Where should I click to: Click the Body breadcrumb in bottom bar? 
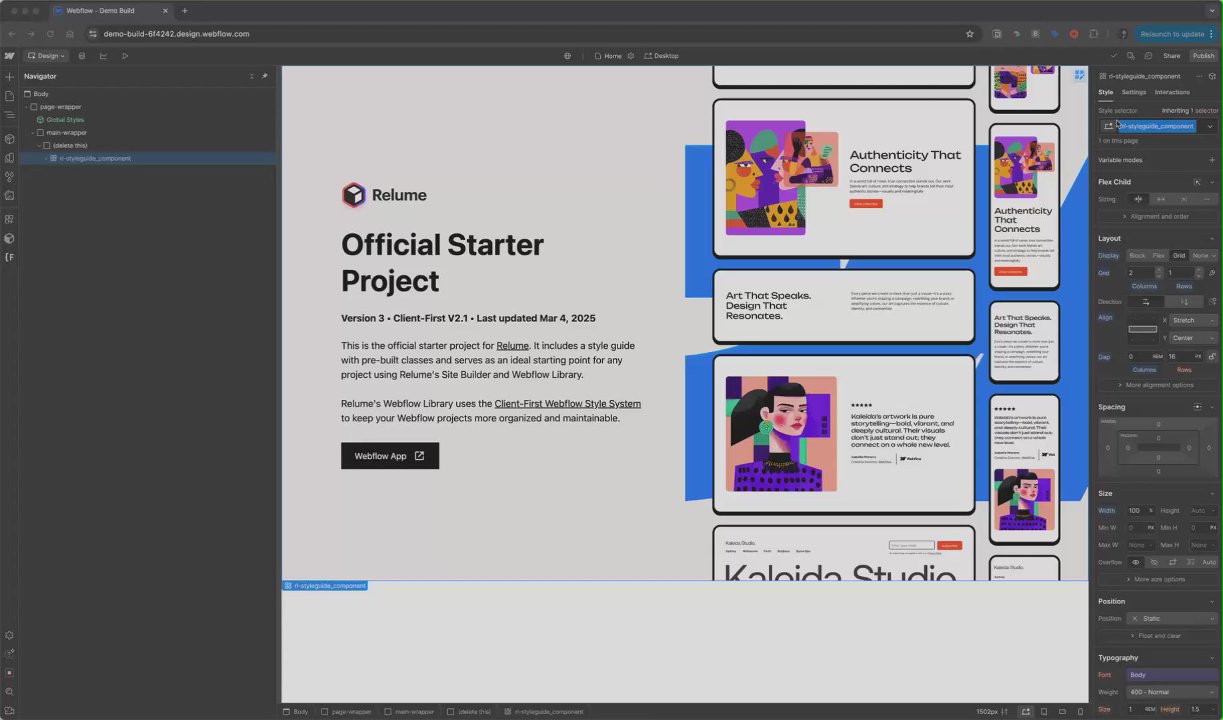tap(296, 712)
